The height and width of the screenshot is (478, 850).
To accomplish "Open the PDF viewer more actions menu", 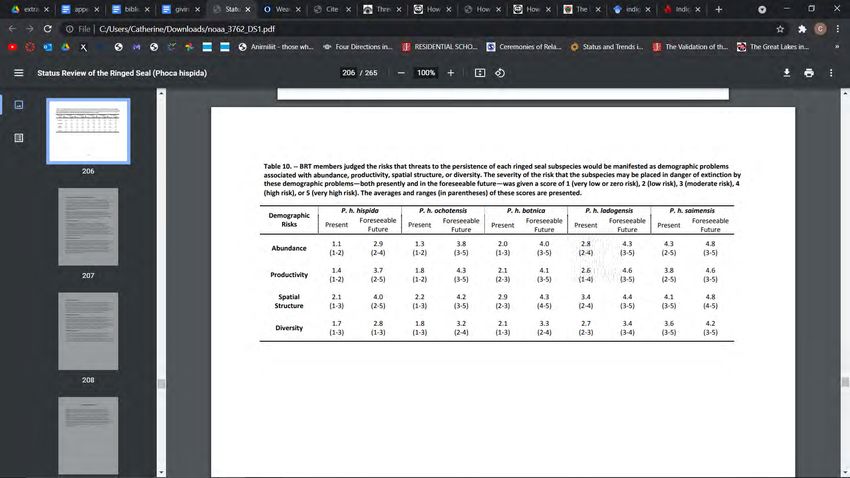I will click(831, 73).
